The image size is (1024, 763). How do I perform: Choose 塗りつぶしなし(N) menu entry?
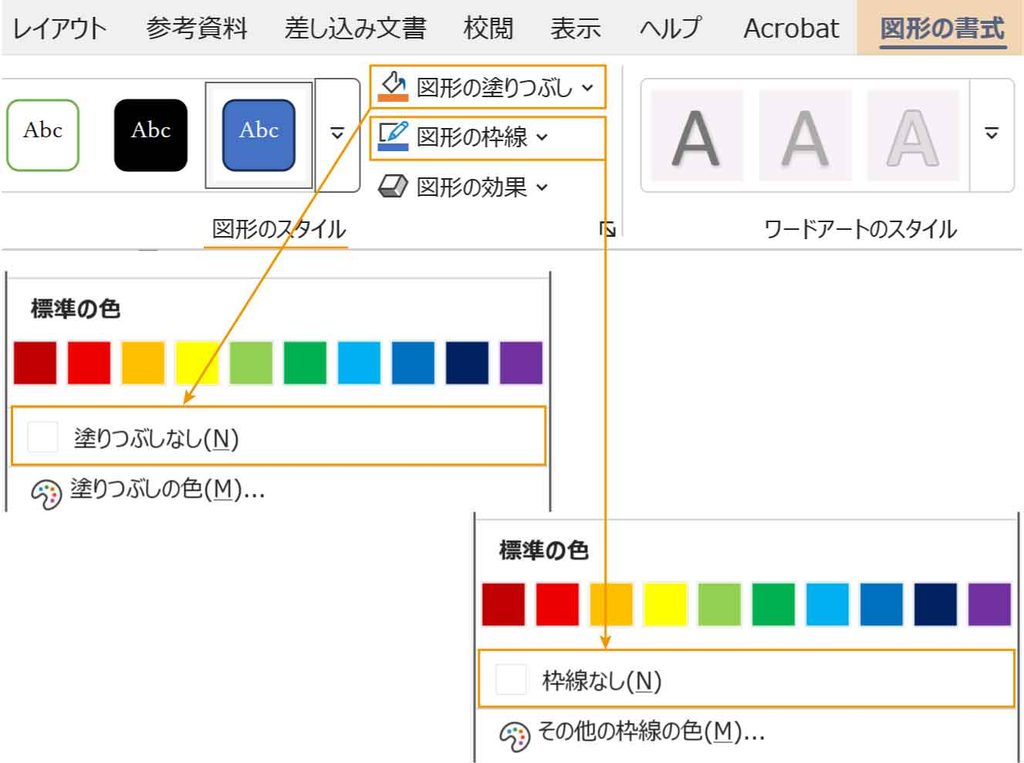(278, 436)
